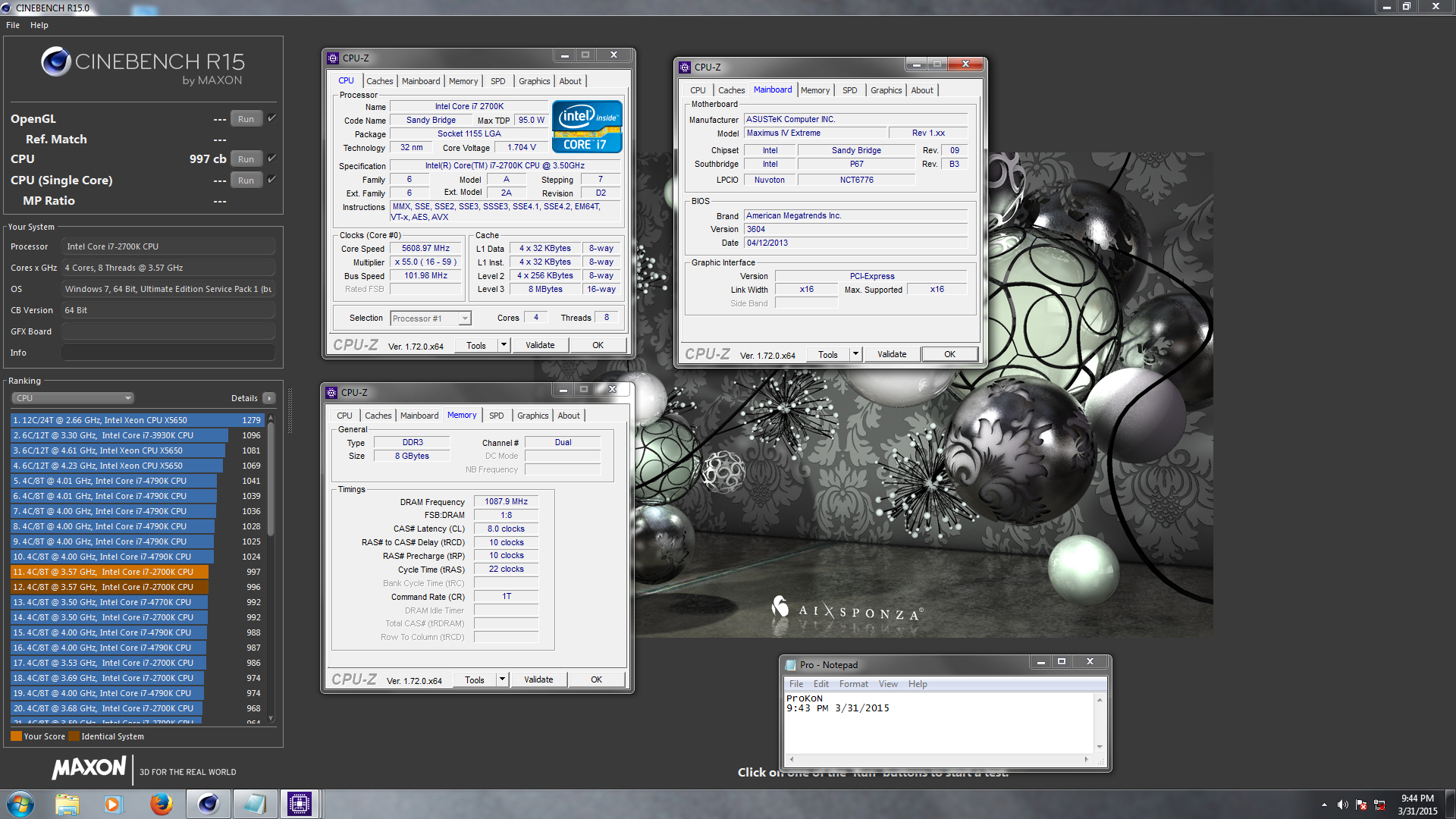Maximize the Pro - Notepad window
Viewport: 1456px width, 819px height.
tap(1062, 662)
